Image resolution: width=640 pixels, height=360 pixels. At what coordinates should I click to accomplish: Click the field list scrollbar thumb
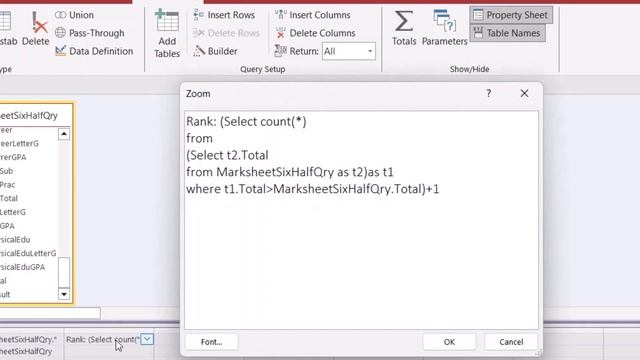click(x=64, y=272)
